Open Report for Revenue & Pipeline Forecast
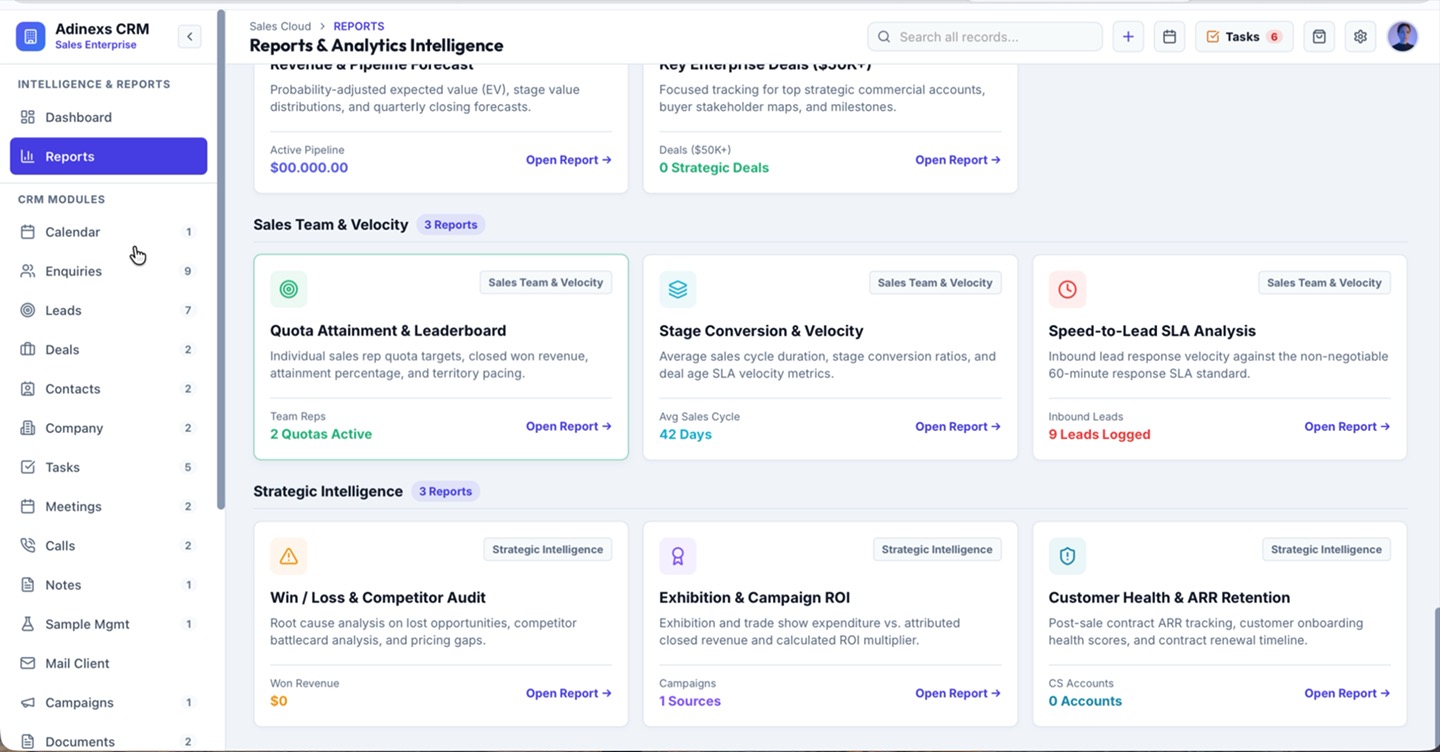Viewport: 1440px width, 752px height. pyautogui.click(x=569, y=160)
